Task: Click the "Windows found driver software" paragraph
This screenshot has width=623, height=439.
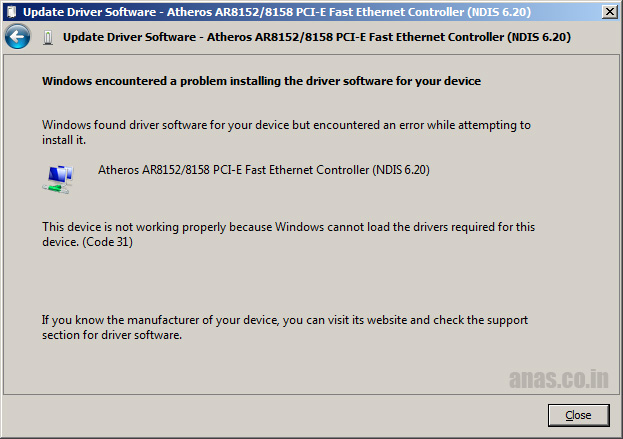Action: 286,132
